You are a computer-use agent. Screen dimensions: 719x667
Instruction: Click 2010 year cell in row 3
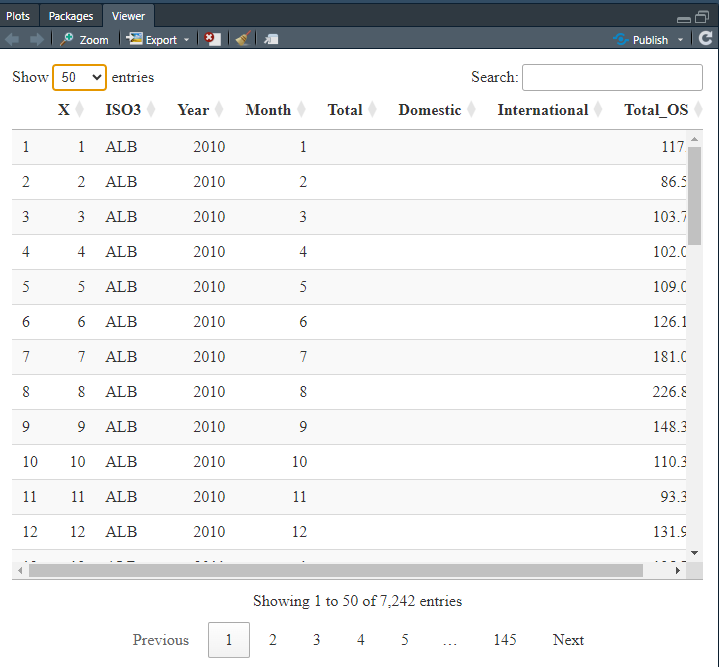point(209,217)
